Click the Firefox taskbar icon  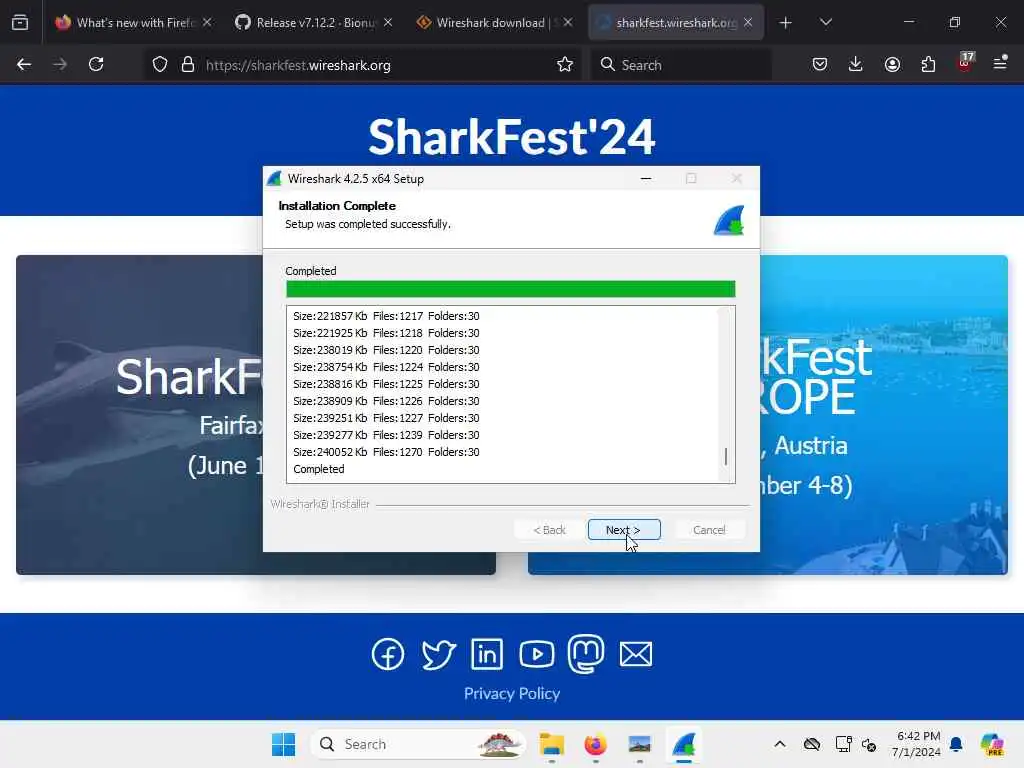tap(595, 744)
